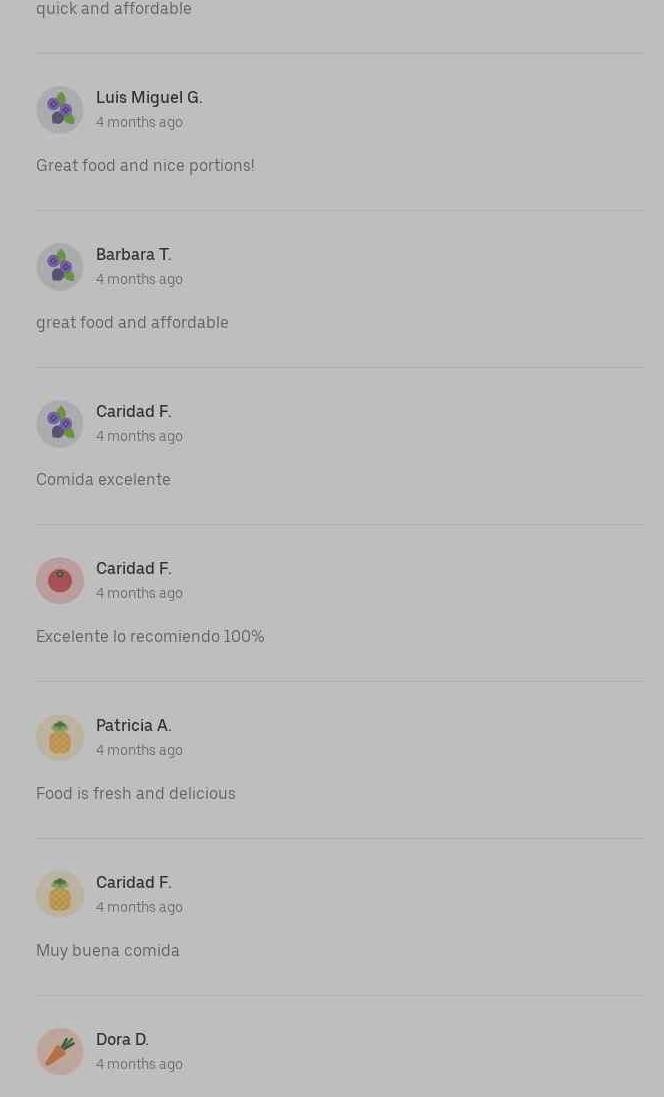
Task: Click 'great food and affordable' review text
Action: point(132,323)
